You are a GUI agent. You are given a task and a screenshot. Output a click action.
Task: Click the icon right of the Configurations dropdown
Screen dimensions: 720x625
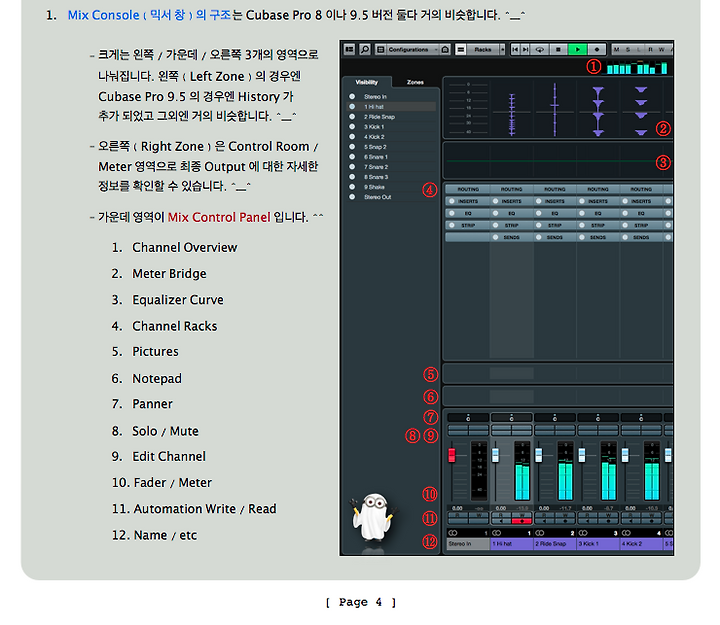point(445,50)
